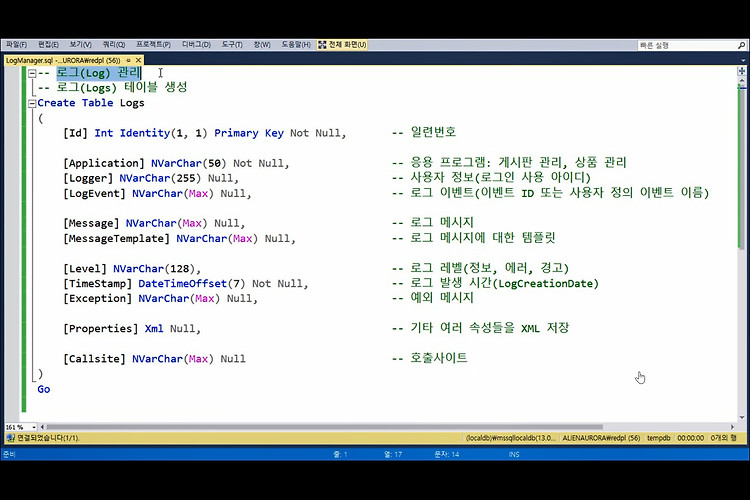The image size is (750, 500).
Task: Collapse the Create Table Logs block
Action: (32, 103)
